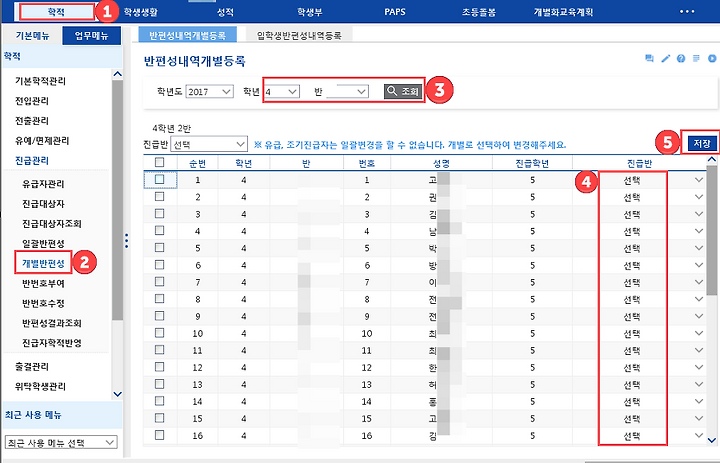The image size is (720, 463).
Task: Open 유예/면제관리 in sidebar
Action: (x=42, y=140)
